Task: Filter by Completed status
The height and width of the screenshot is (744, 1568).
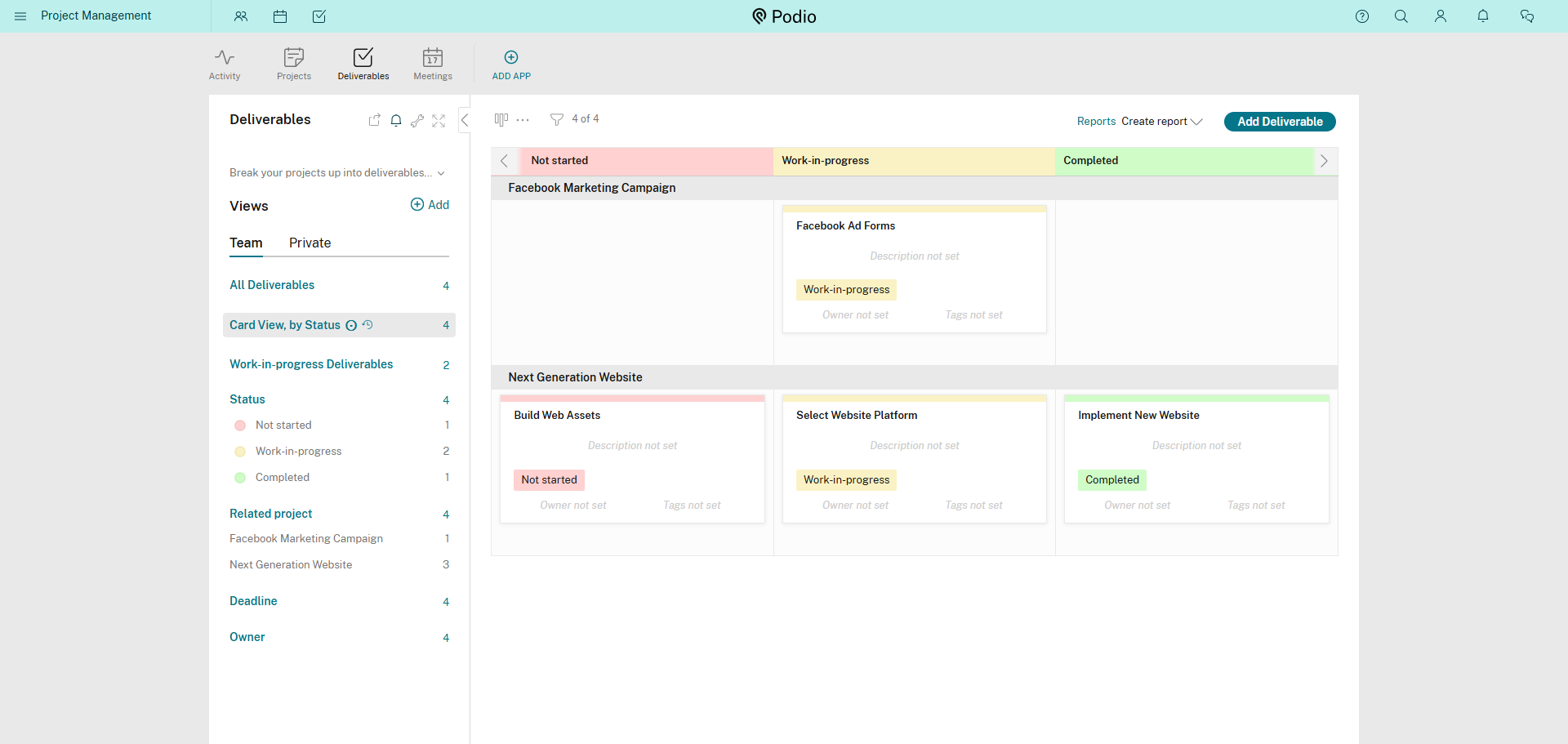Action: [282, 478]
